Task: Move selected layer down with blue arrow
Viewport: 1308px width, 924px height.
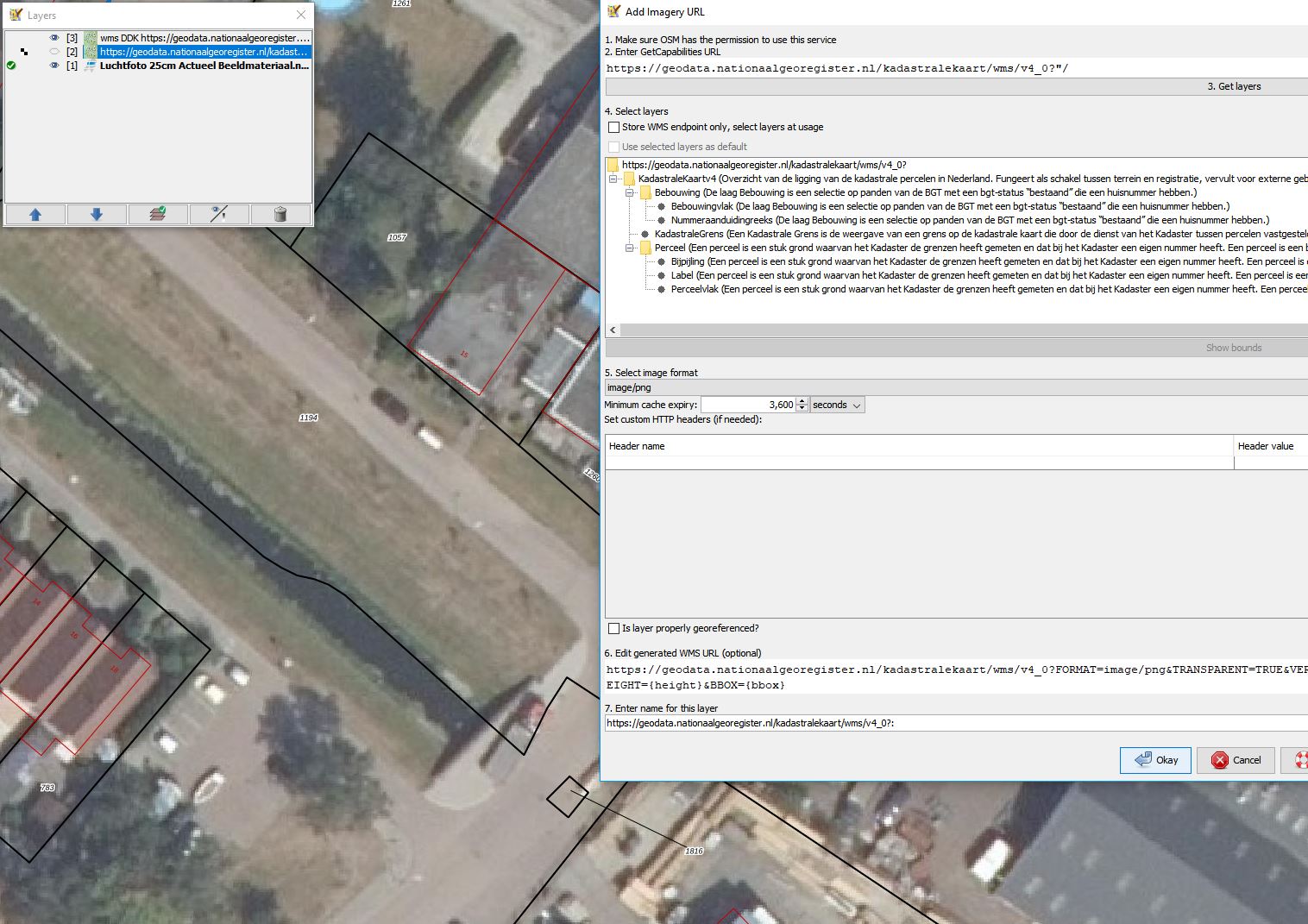Action: click(97, 214)
